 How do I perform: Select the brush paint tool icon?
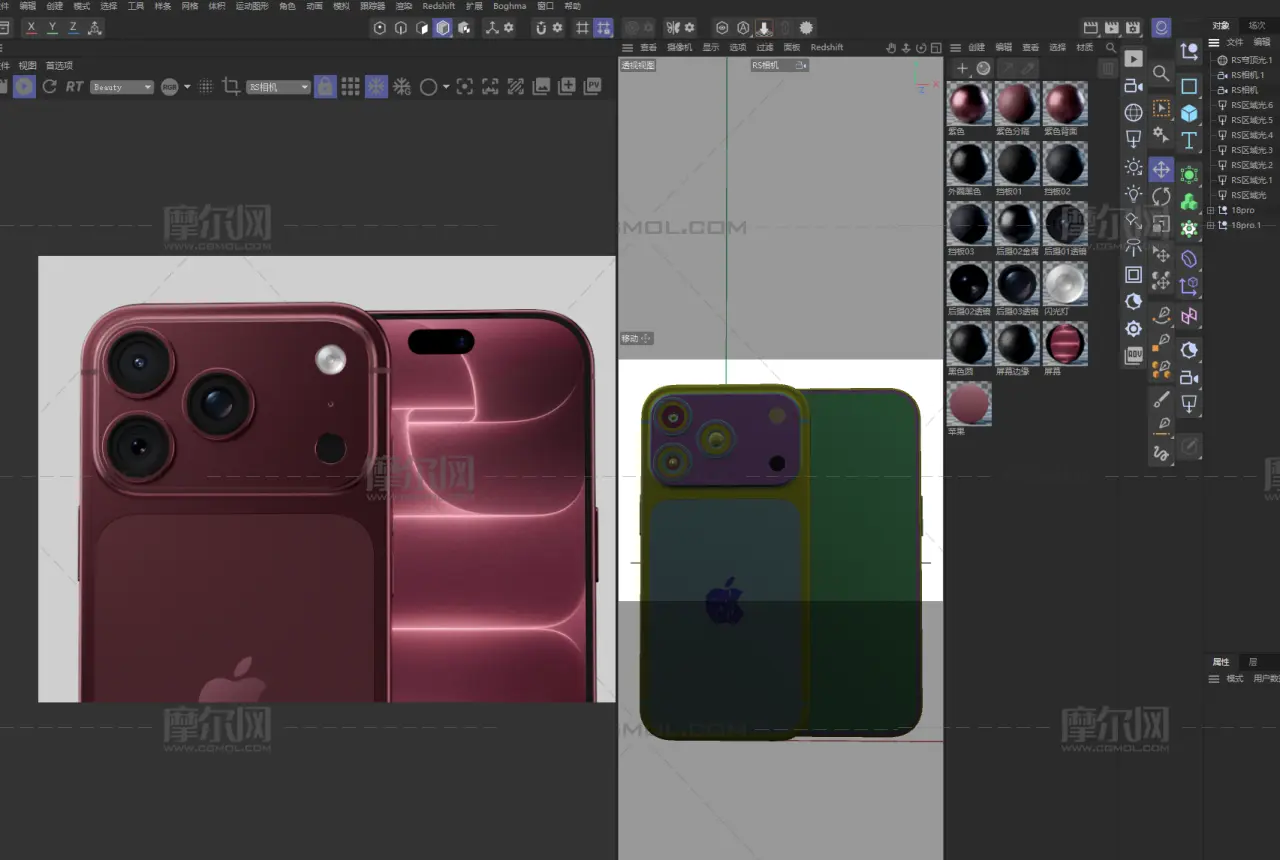[x=1161, y=400]
